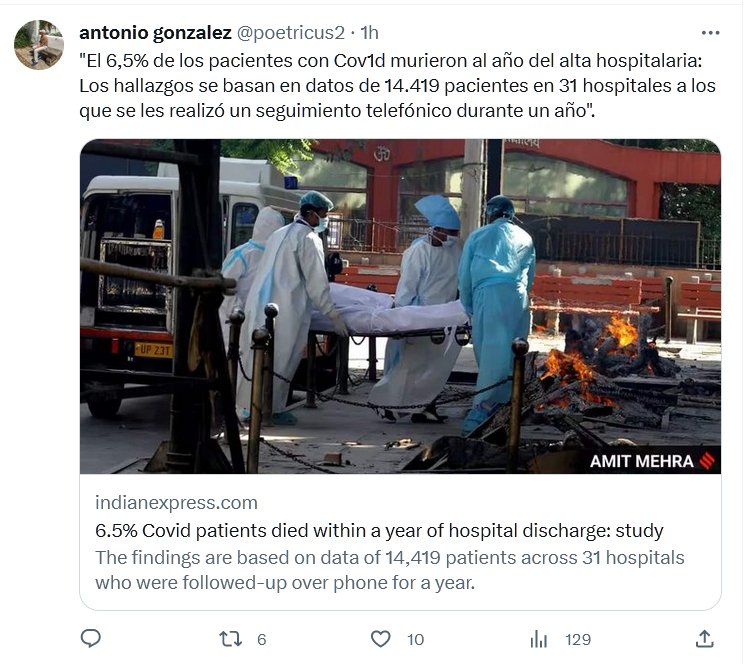Click the antonio gonzalez display name

tap(155, 33)
